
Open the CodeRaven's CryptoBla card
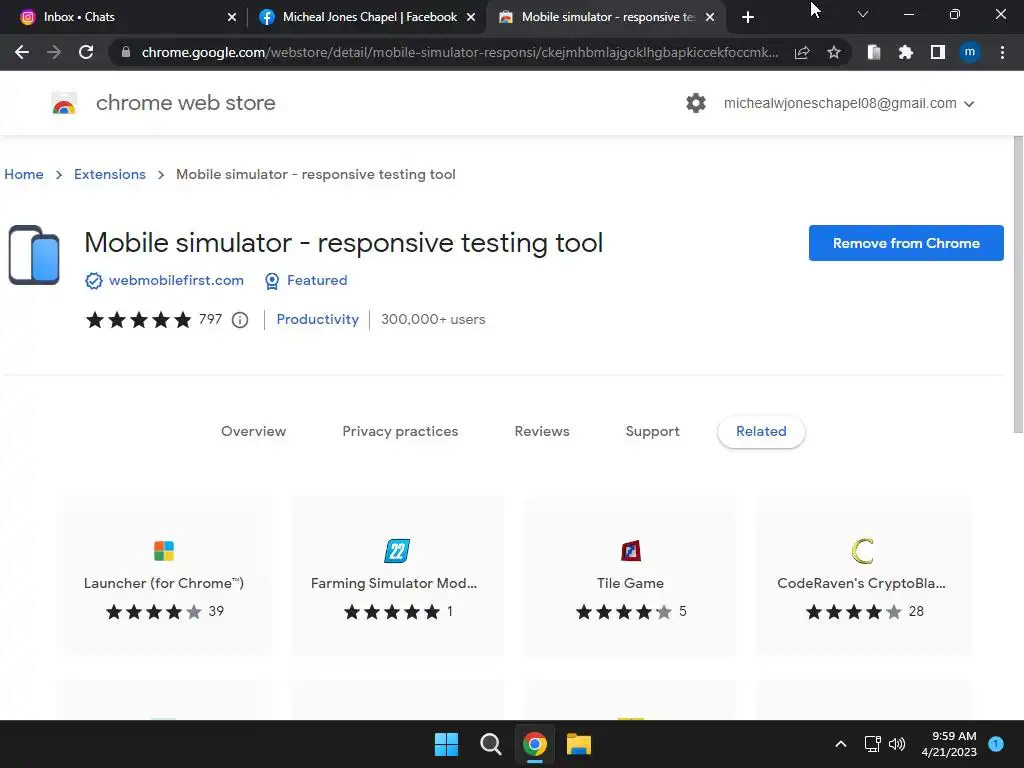[x=863, y=576]
